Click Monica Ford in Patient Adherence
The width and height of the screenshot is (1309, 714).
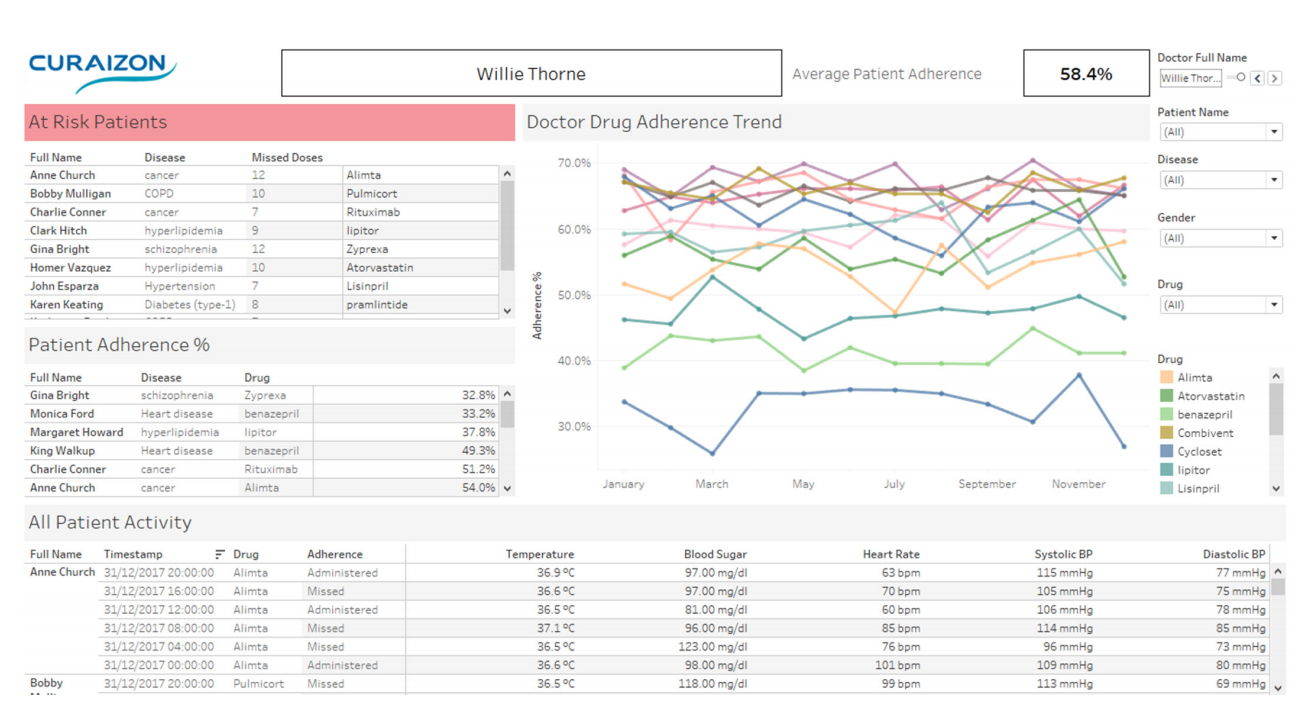click(62, 414)
